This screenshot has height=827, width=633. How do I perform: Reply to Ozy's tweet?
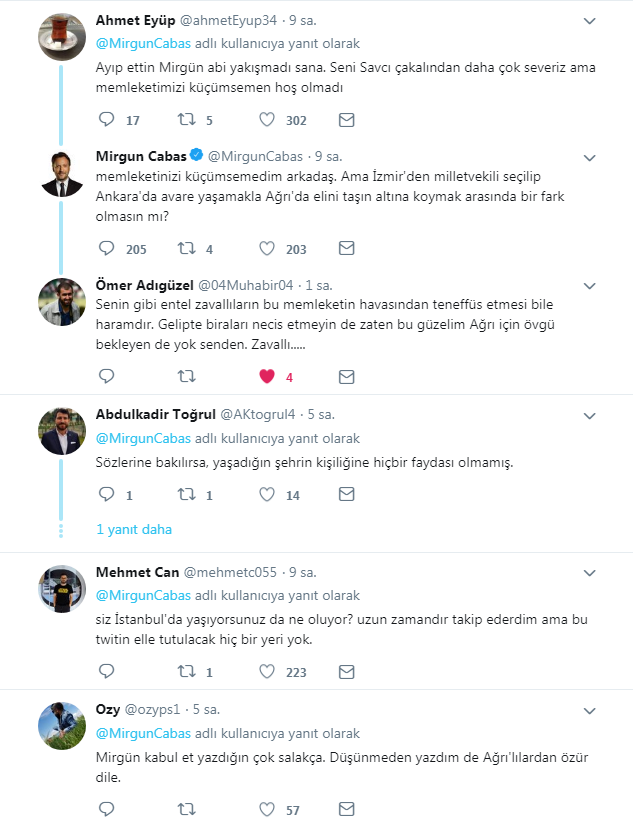108,809
